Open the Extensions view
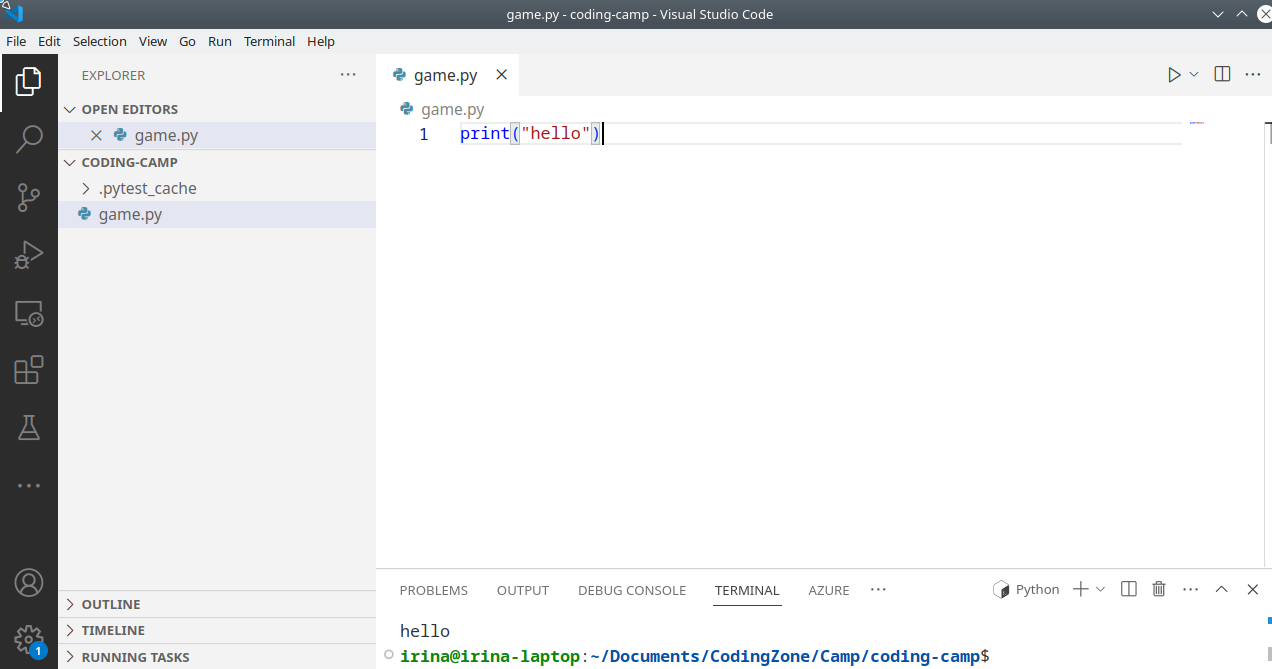Image resolution: width=1272 pixels, height=669 pixels. point(29,371)
